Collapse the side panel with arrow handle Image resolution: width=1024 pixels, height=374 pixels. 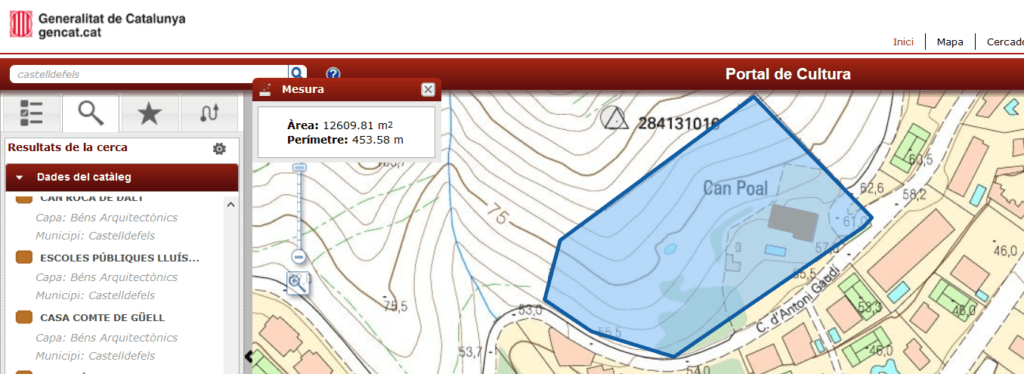pyautogui.click(x=248, y=356)
